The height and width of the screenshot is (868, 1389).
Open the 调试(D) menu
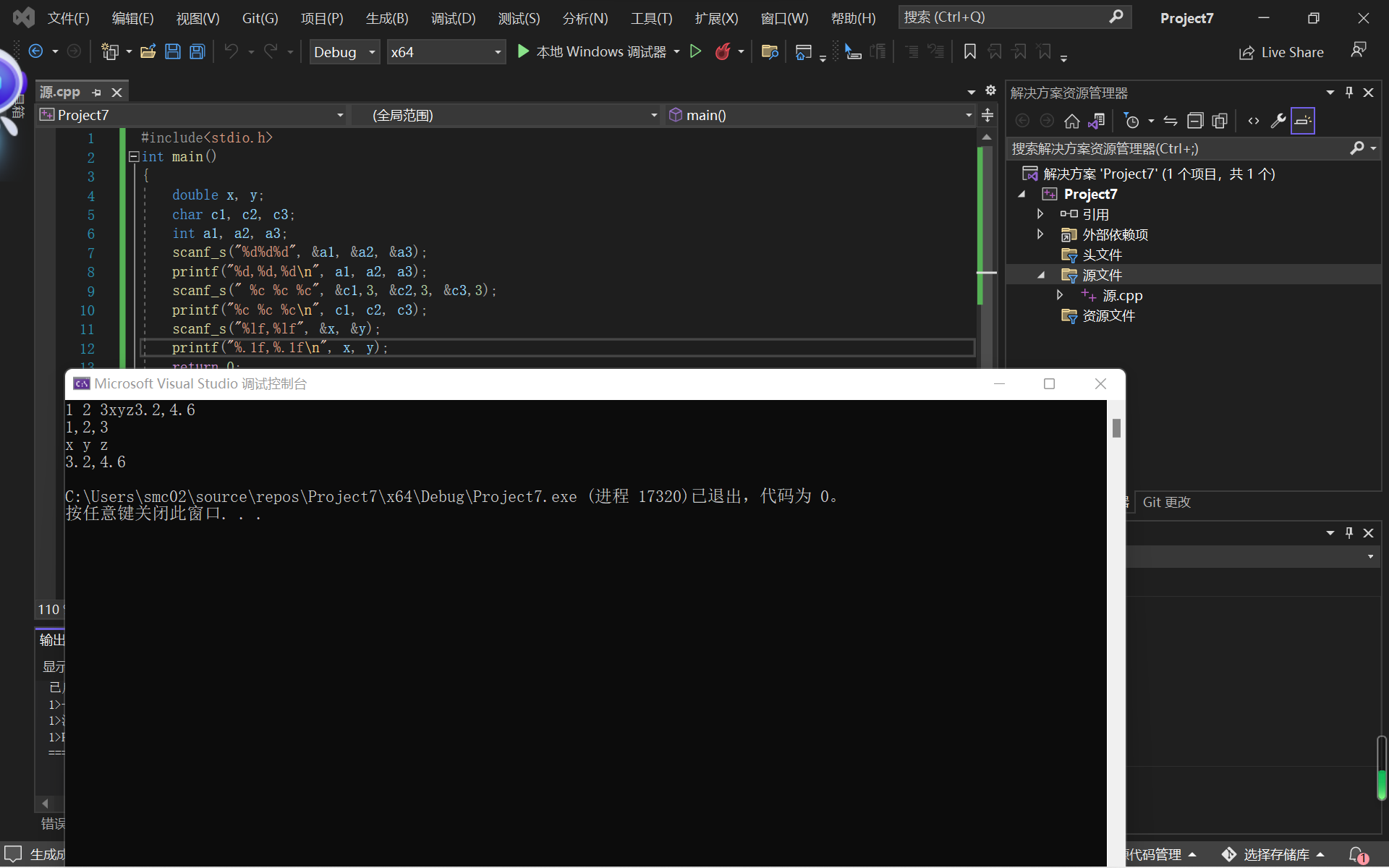(453, 18)
